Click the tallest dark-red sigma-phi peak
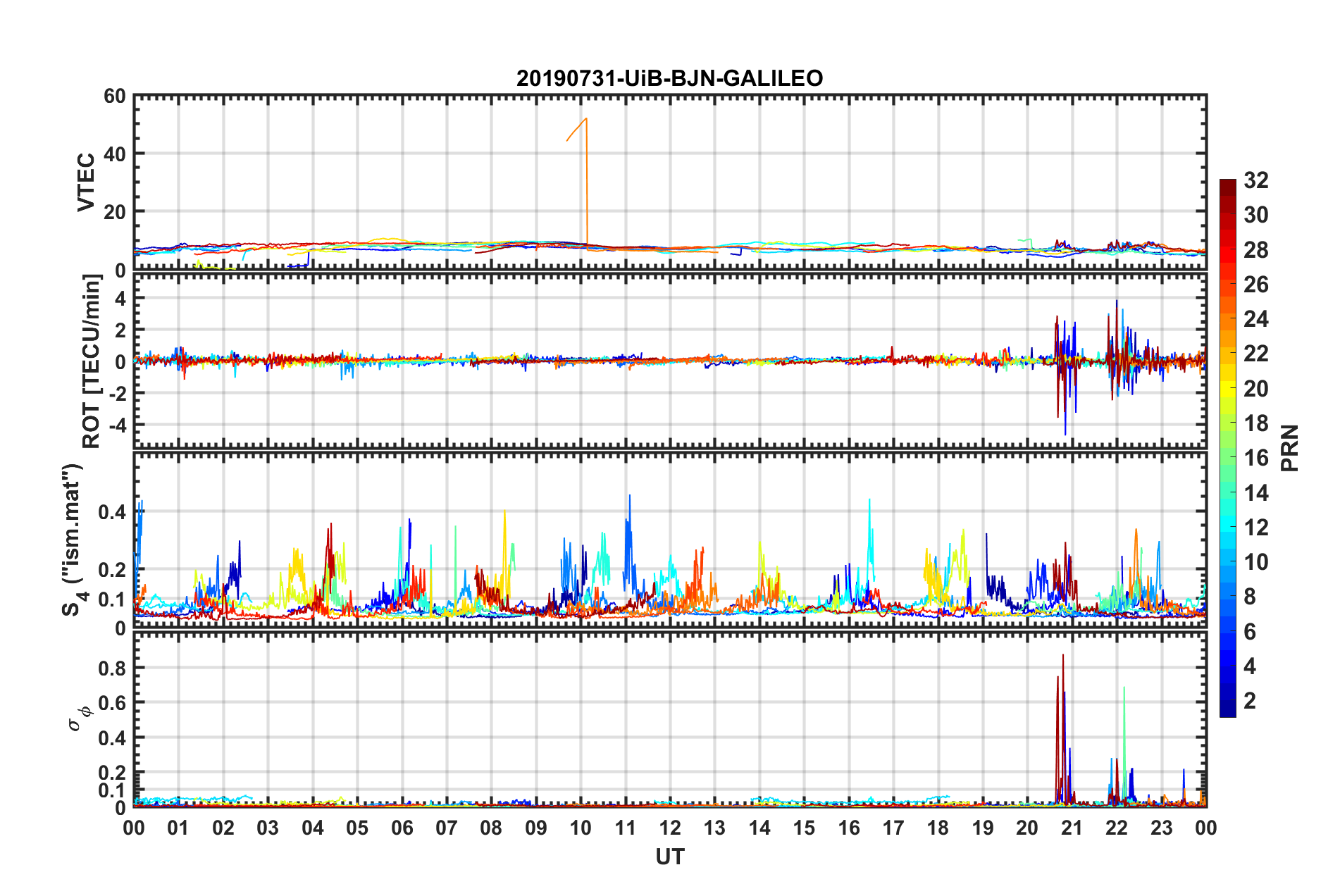 pyautogui.click(x=1063, y=729)
